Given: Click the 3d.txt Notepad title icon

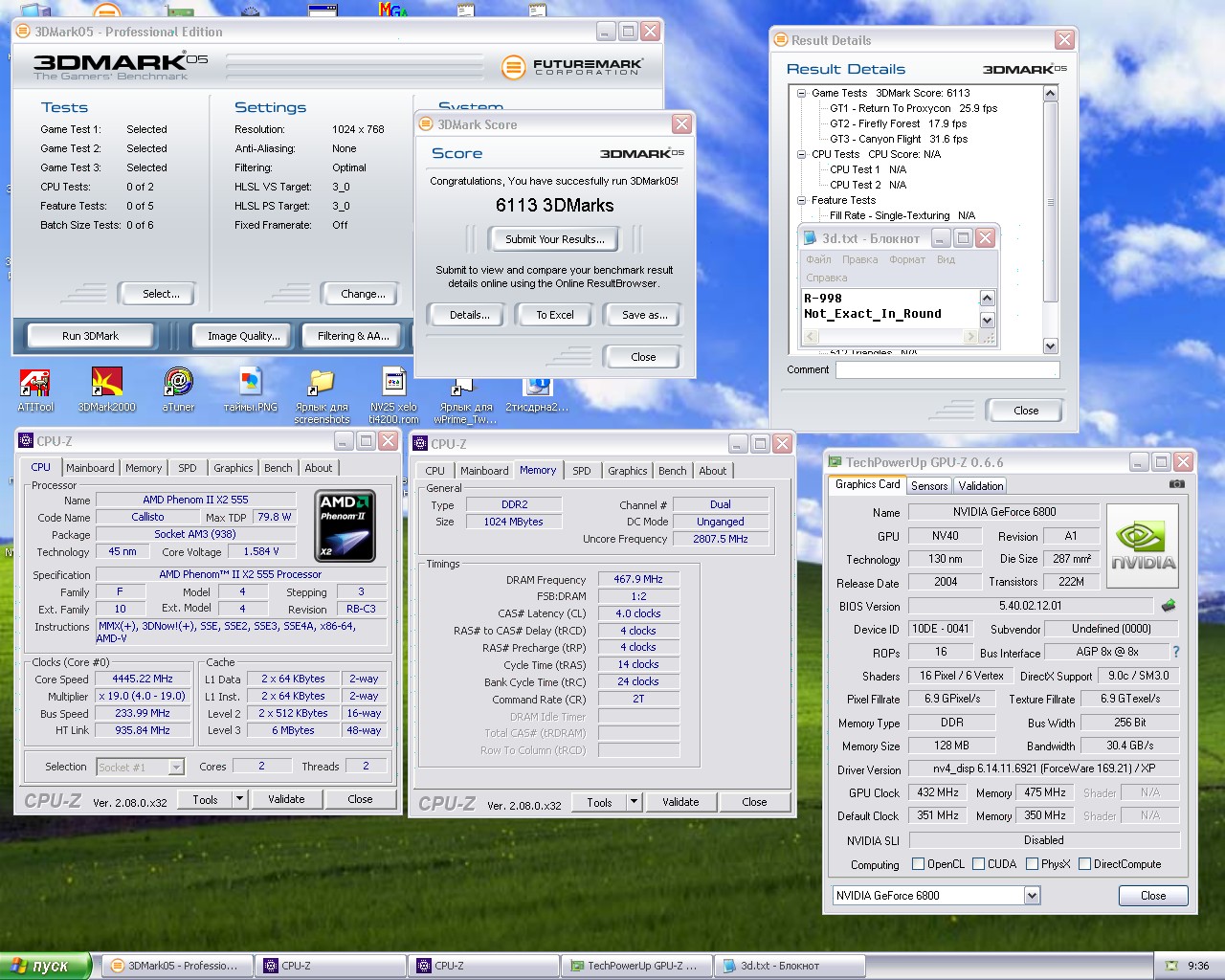Looking at the screenshot, I should pos(811,238).
